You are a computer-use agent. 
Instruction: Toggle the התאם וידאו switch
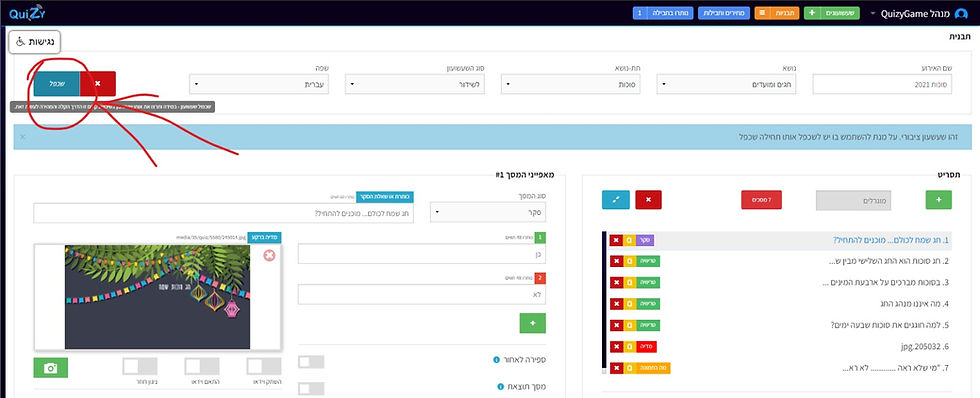click(x=202, y=366)
